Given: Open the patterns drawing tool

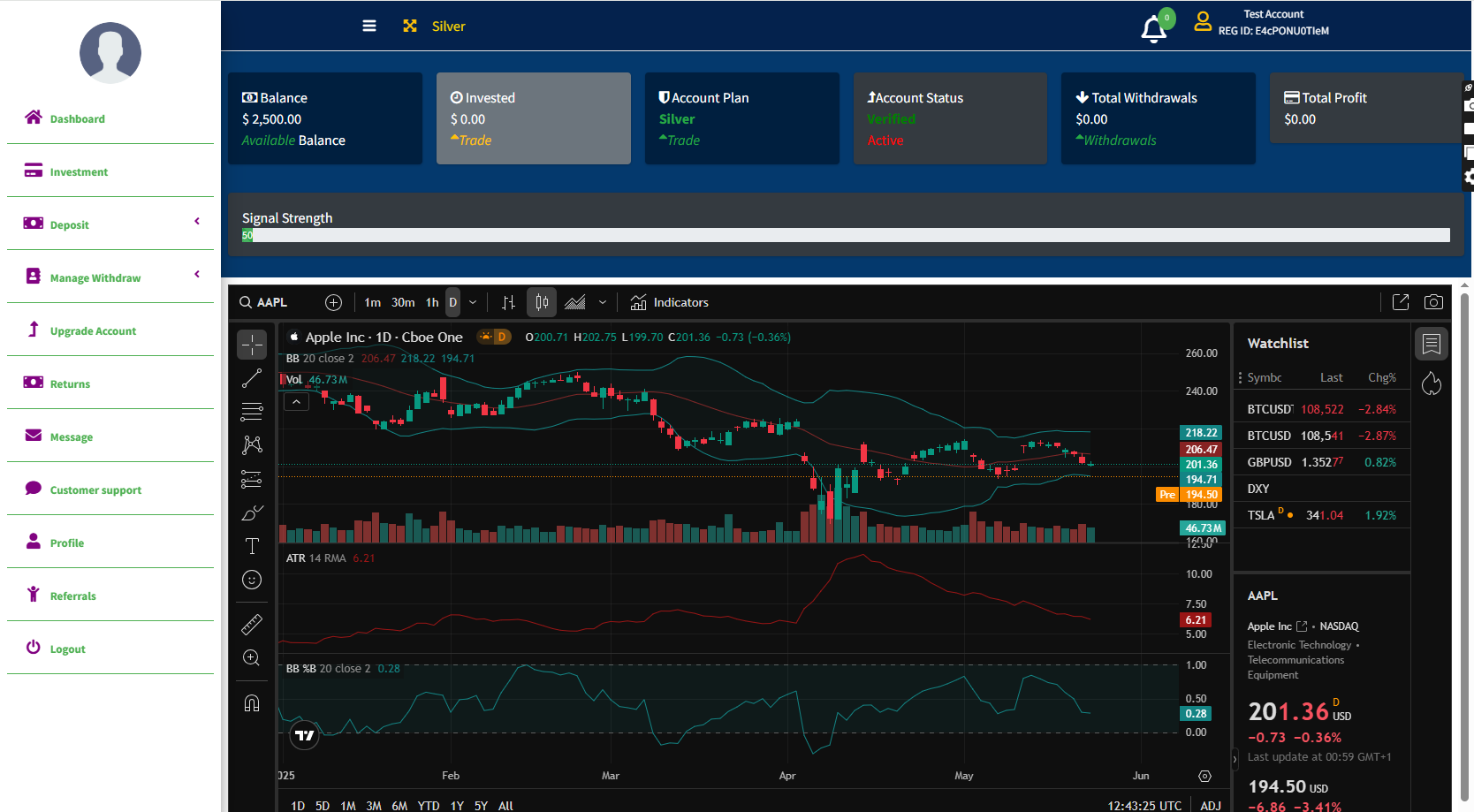Looking at the screenshot, I should pyautogui.click(x=252, y=445).
